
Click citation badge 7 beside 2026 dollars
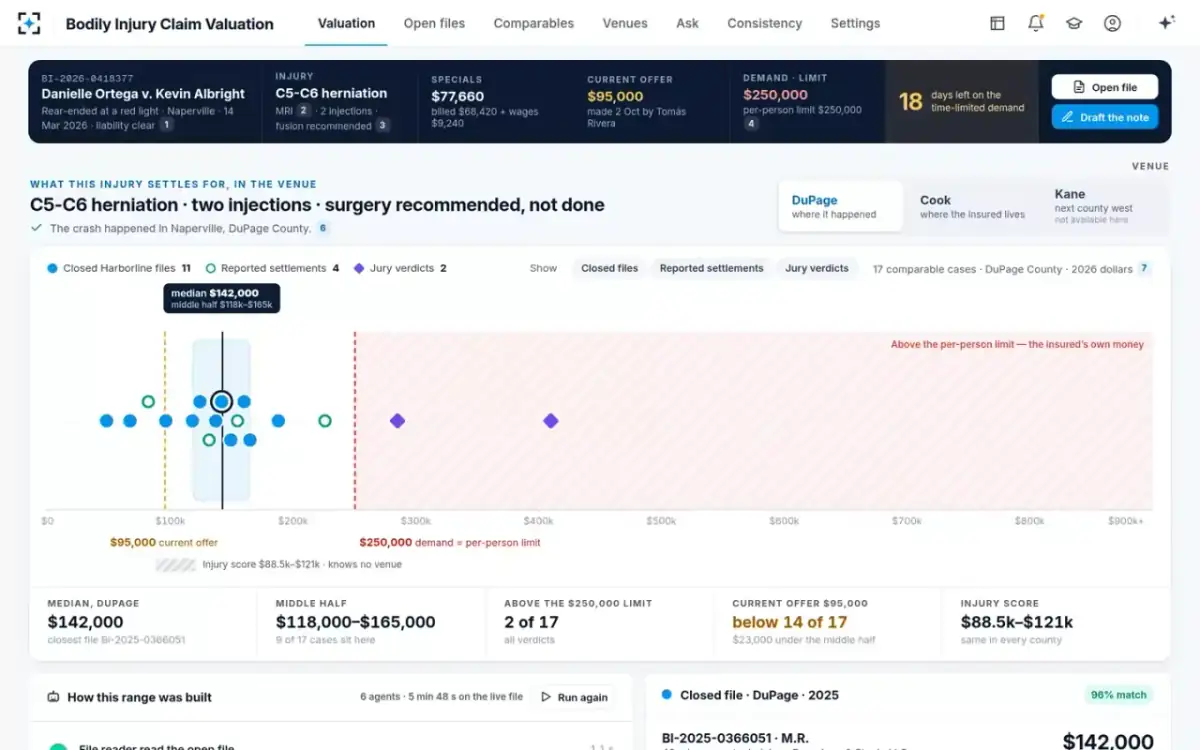[x=1144, y=268]
